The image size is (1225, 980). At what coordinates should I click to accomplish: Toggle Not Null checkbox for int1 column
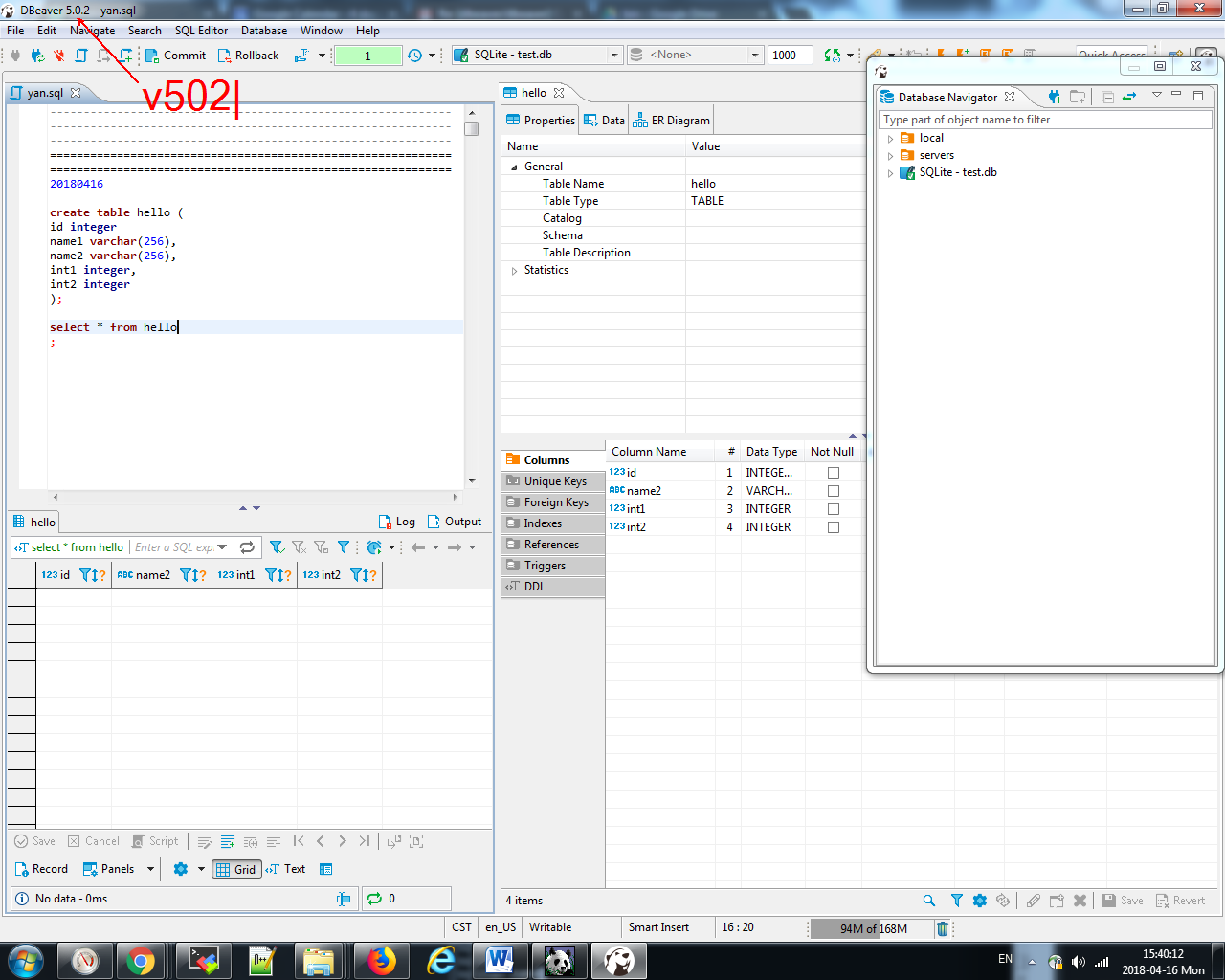tap(834, 509)
